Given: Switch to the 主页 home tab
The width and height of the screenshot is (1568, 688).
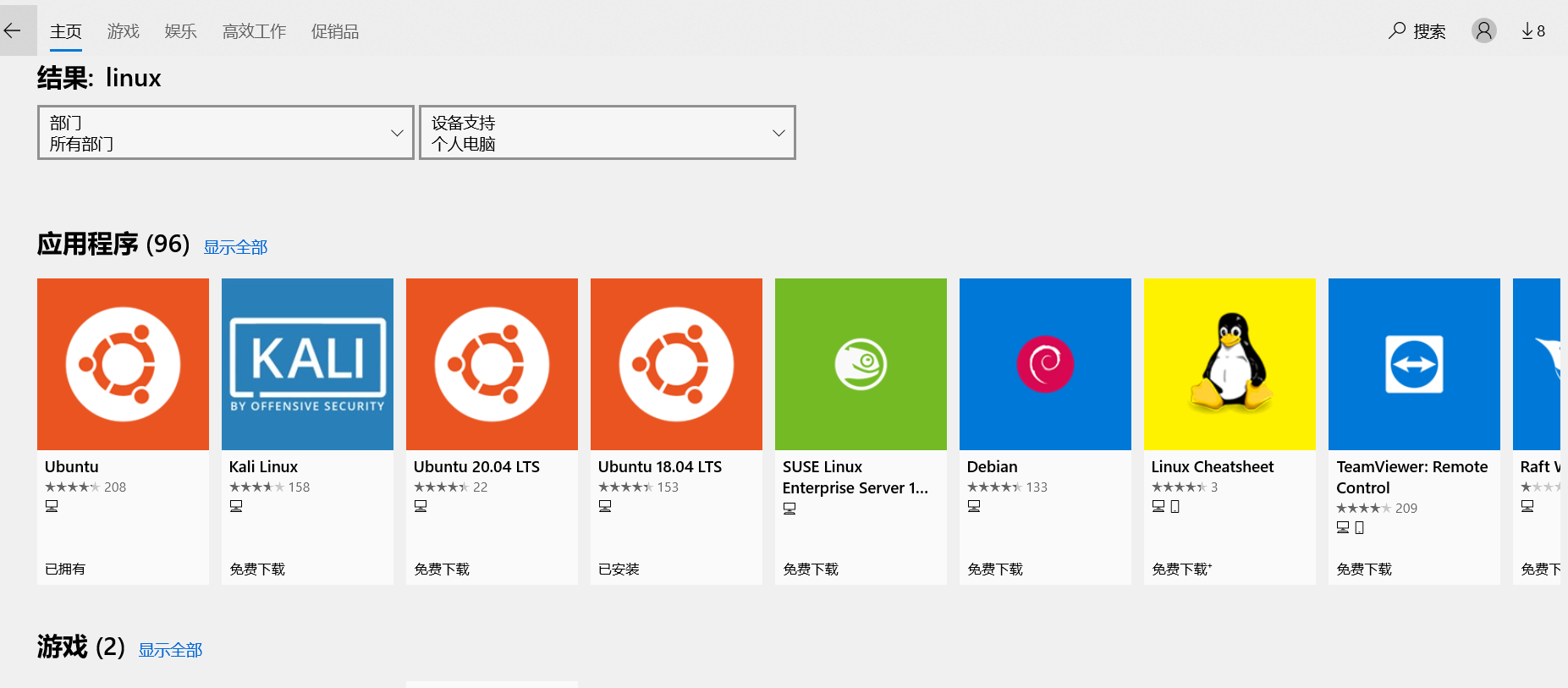Looking at the screenshot, I should [66, 31].
